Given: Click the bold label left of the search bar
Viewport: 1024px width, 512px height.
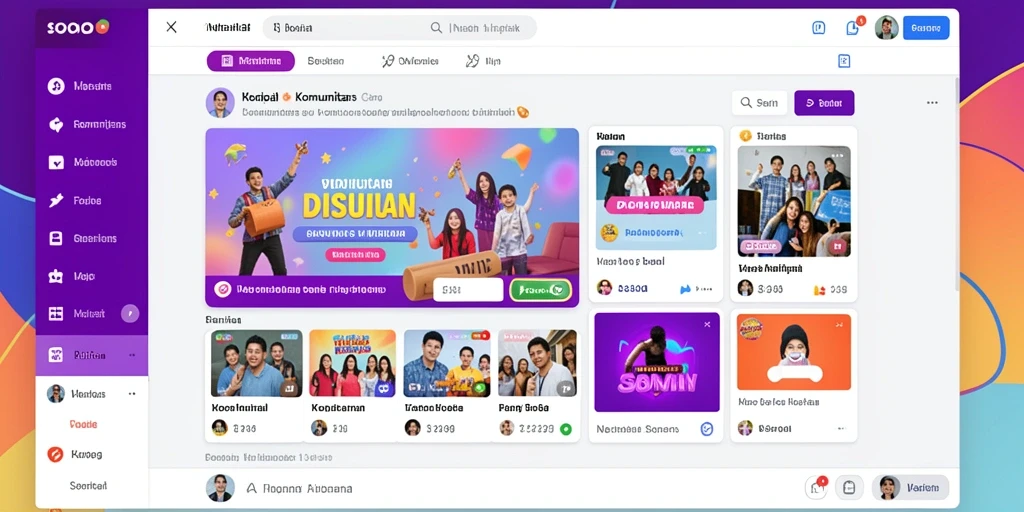Looking at the screenshot, I should 227,28.
